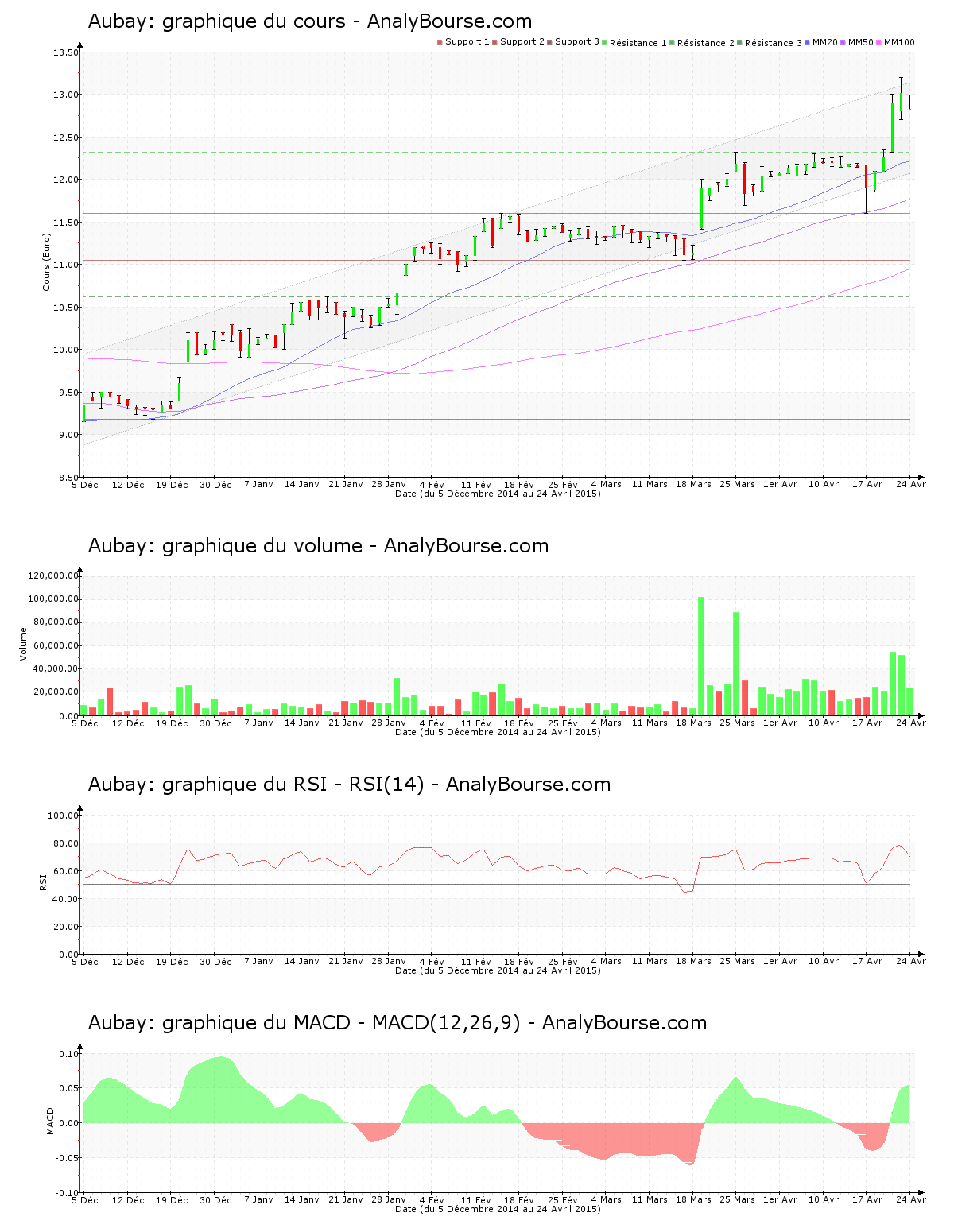
Task: Click the date range caption under MACD chart
Action: click(498, 1209)
